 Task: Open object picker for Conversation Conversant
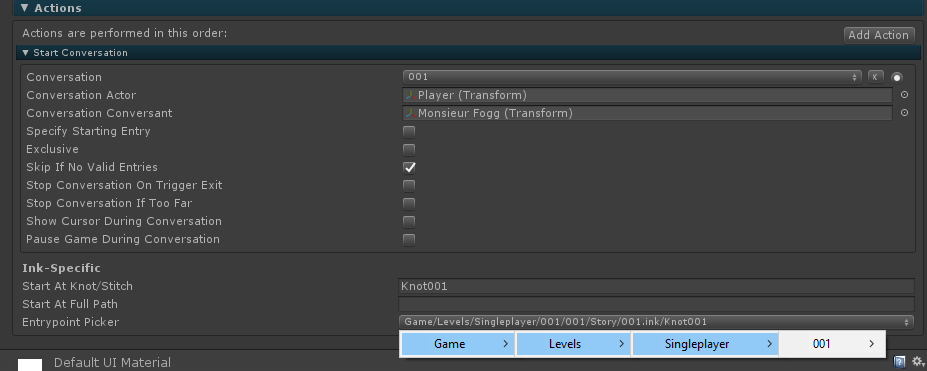point(904,113)
